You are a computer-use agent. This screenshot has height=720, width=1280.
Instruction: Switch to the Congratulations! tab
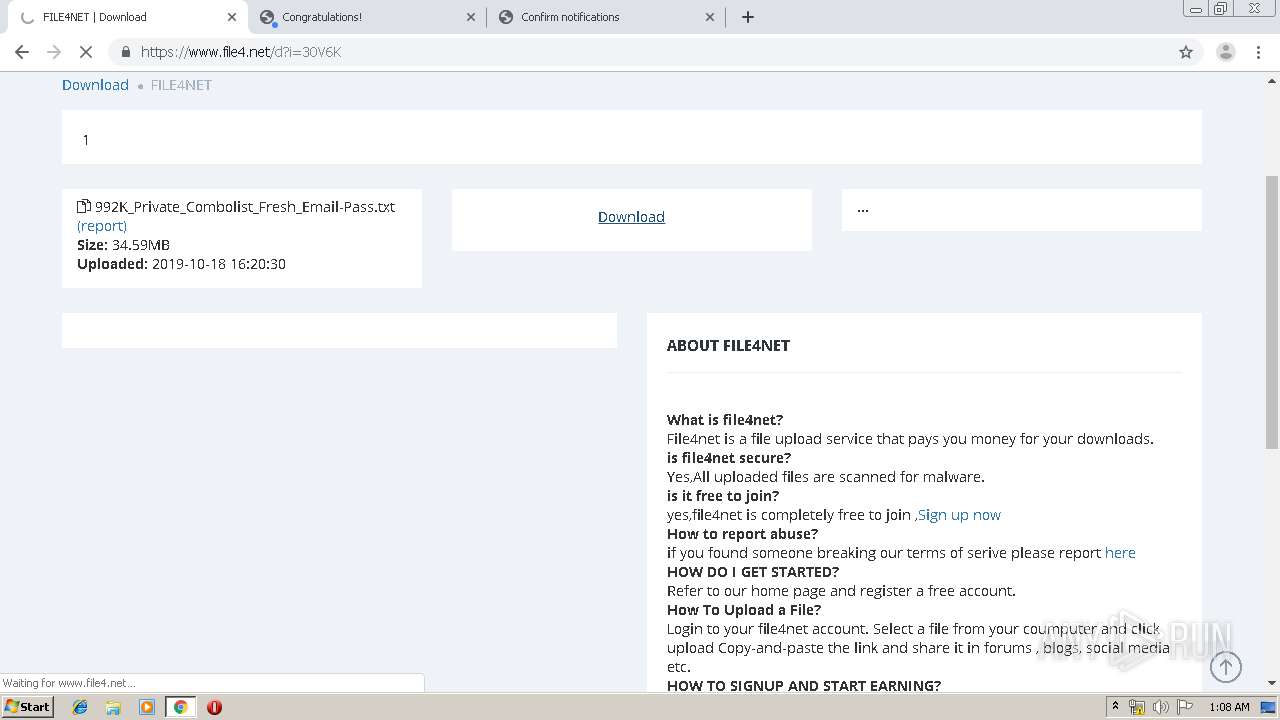point(367,17)
